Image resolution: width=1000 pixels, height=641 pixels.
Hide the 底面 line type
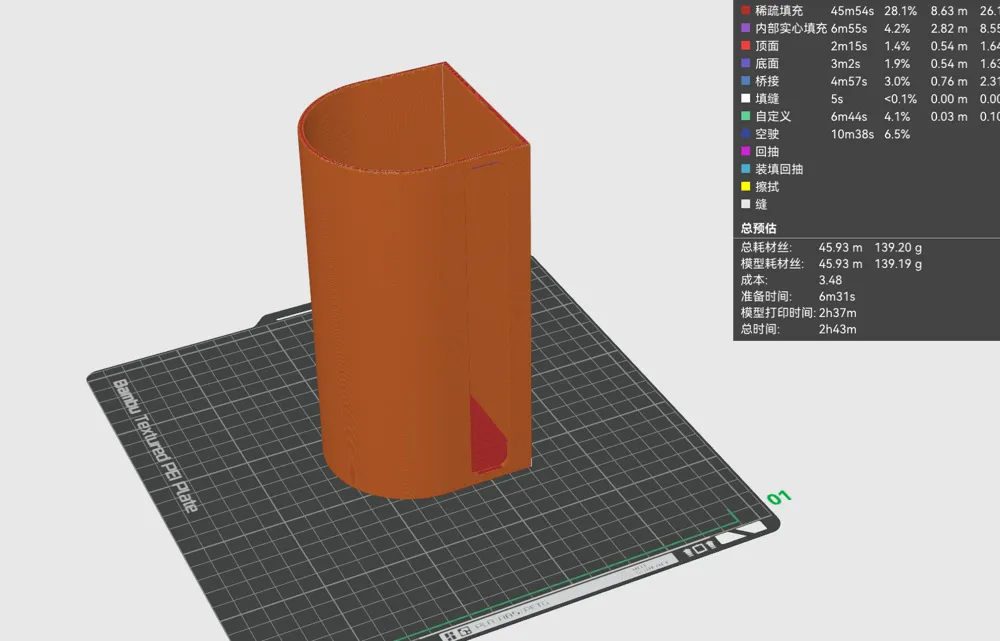746,63
